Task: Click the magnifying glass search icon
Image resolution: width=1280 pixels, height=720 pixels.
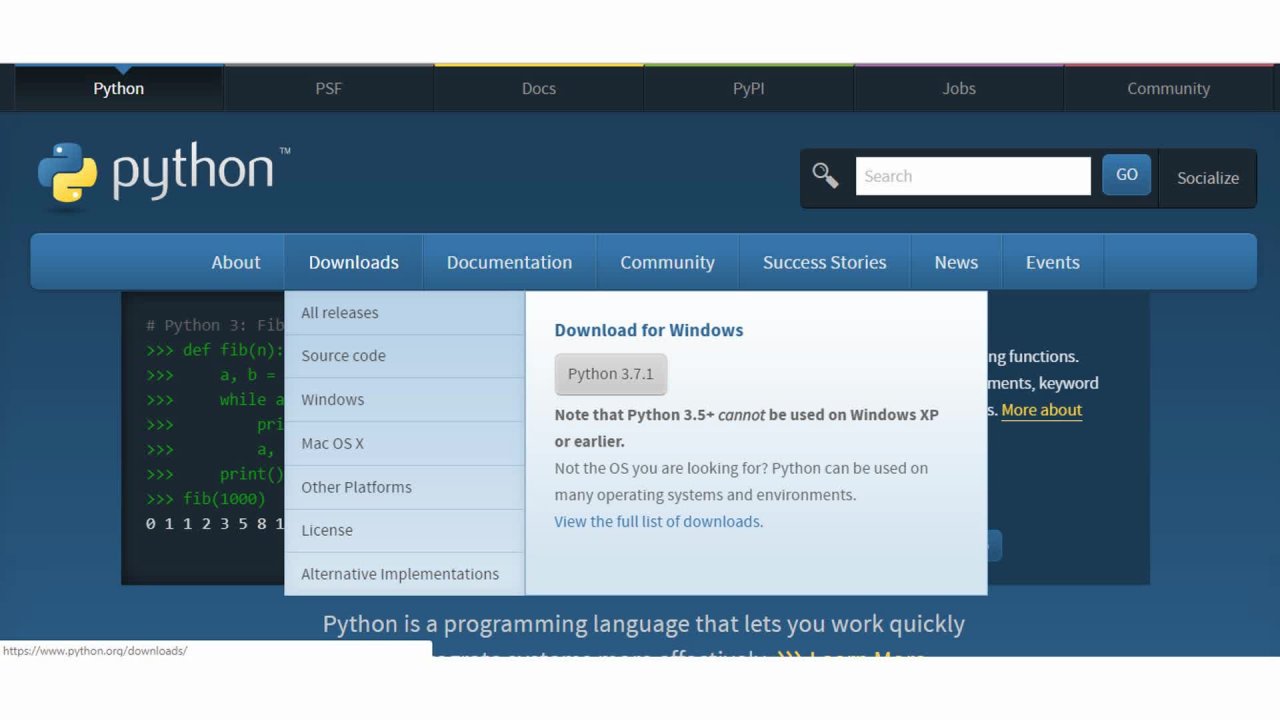Action: [825, 176]
